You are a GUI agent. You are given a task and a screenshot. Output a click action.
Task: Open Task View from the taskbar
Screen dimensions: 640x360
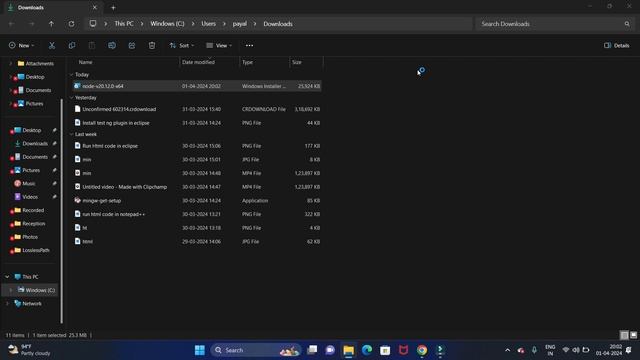click(x=312, y=350)
